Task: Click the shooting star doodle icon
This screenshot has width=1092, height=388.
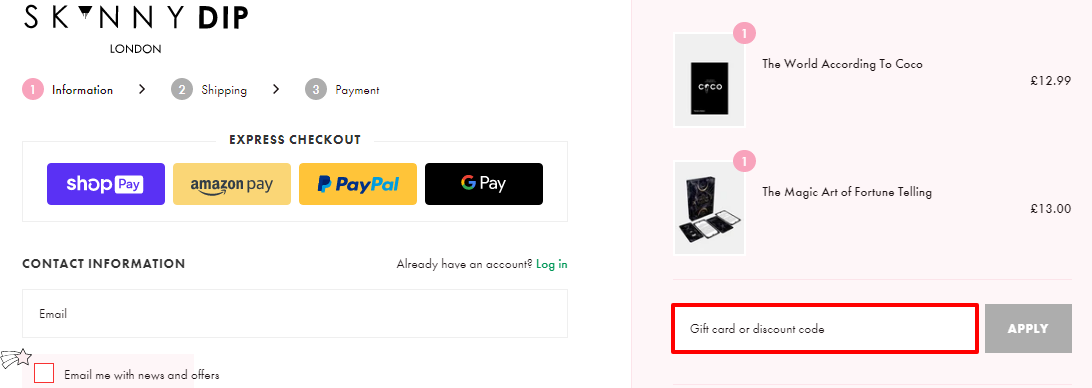Action: pos(16,359)
